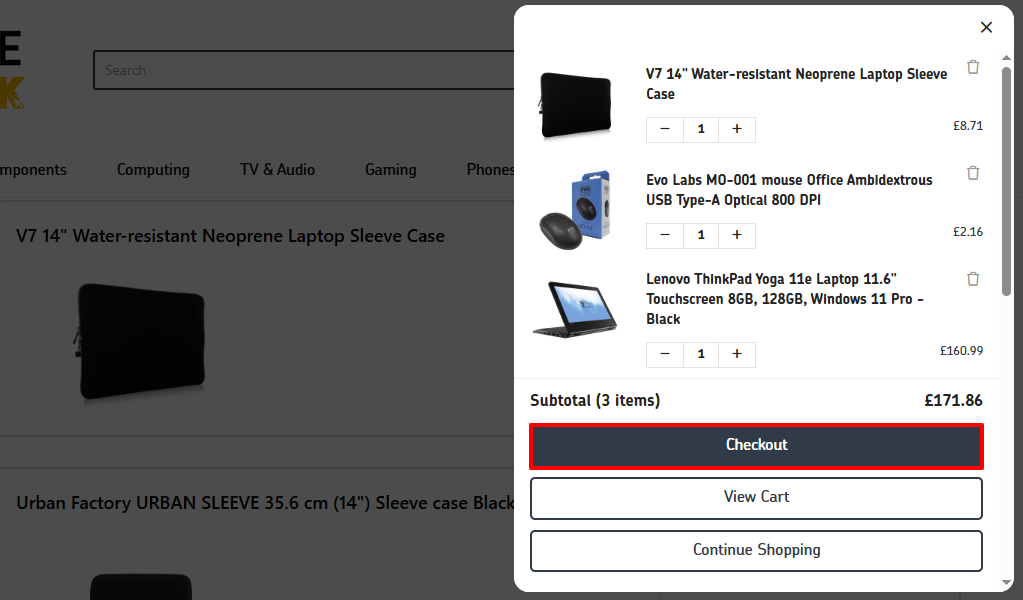Open Urban Factory URBAN SLEEVE product listing
Image resolution: width=1023 pixels, height=600 pixels.
[x=265, y=503]
